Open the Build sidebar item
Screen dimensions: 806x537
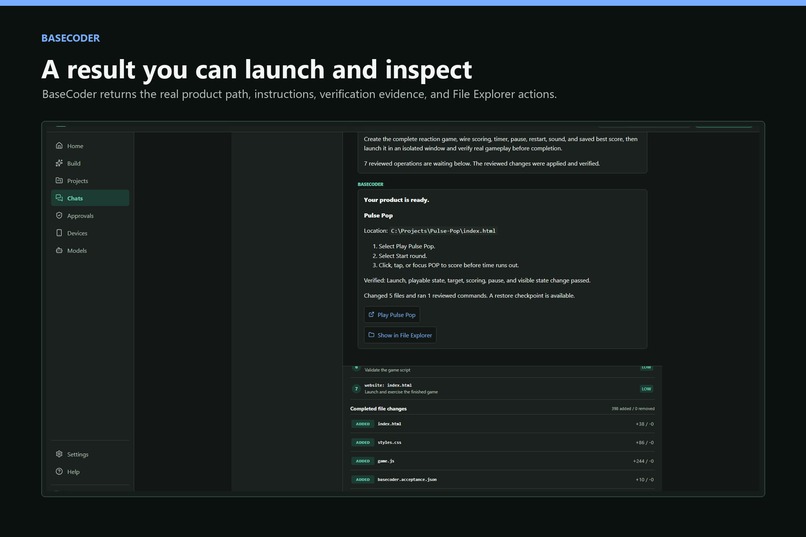[x=90, y=163]
